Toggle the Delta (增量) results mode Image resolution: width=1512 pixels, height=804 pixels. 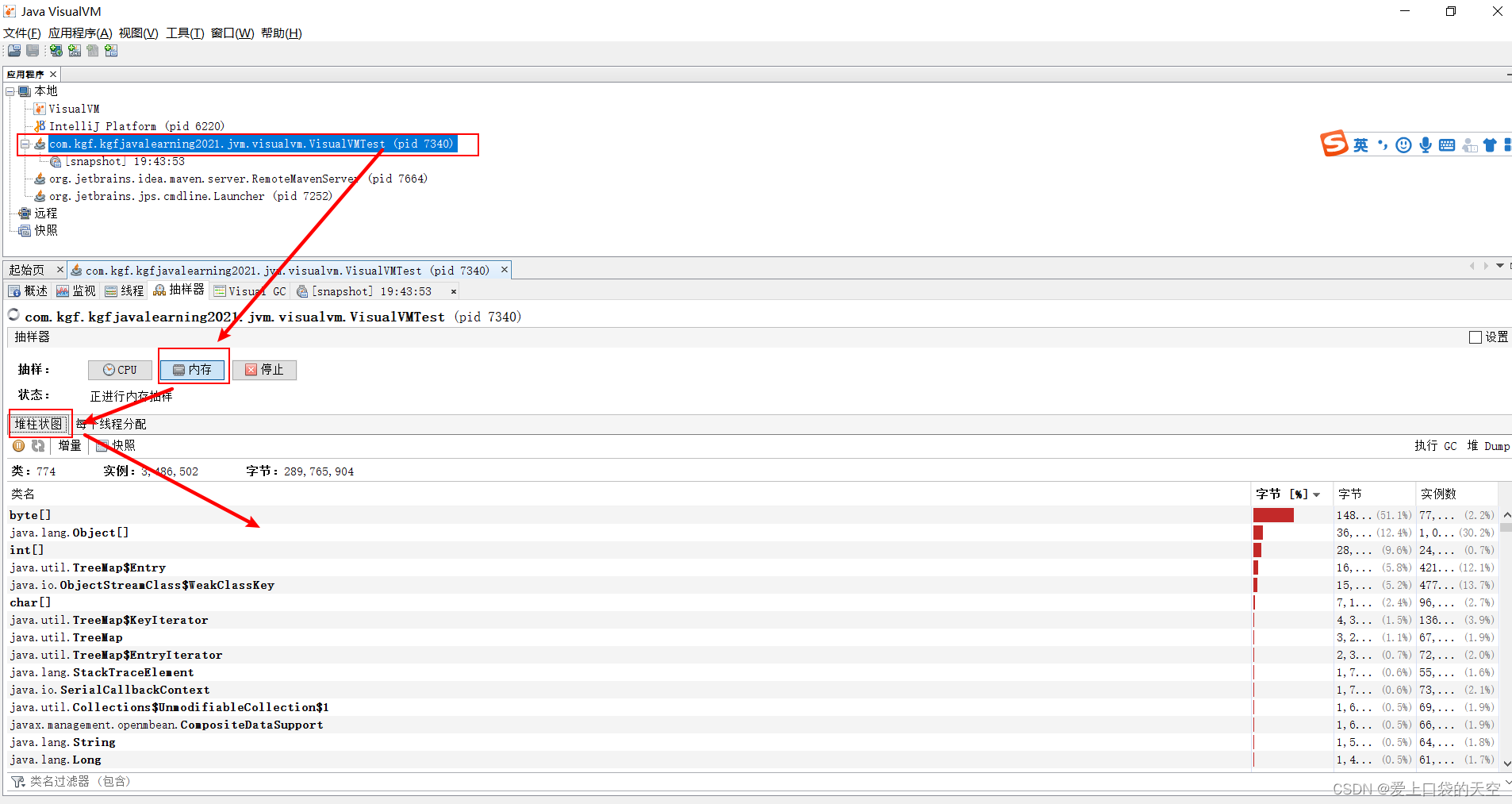point(70,446)
